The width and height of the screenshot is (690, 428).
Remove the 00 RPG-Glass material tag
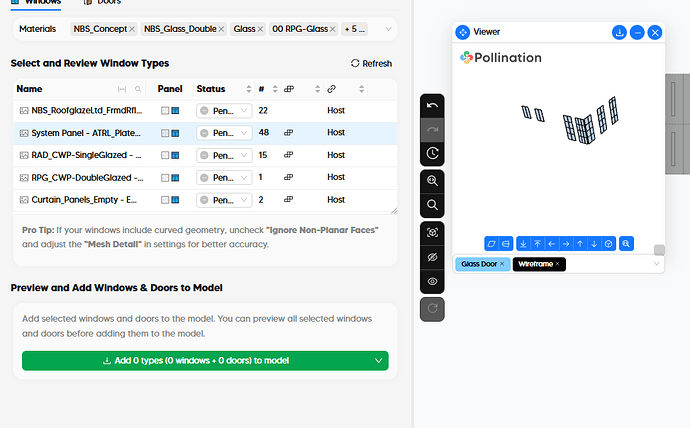click(332, 29)
